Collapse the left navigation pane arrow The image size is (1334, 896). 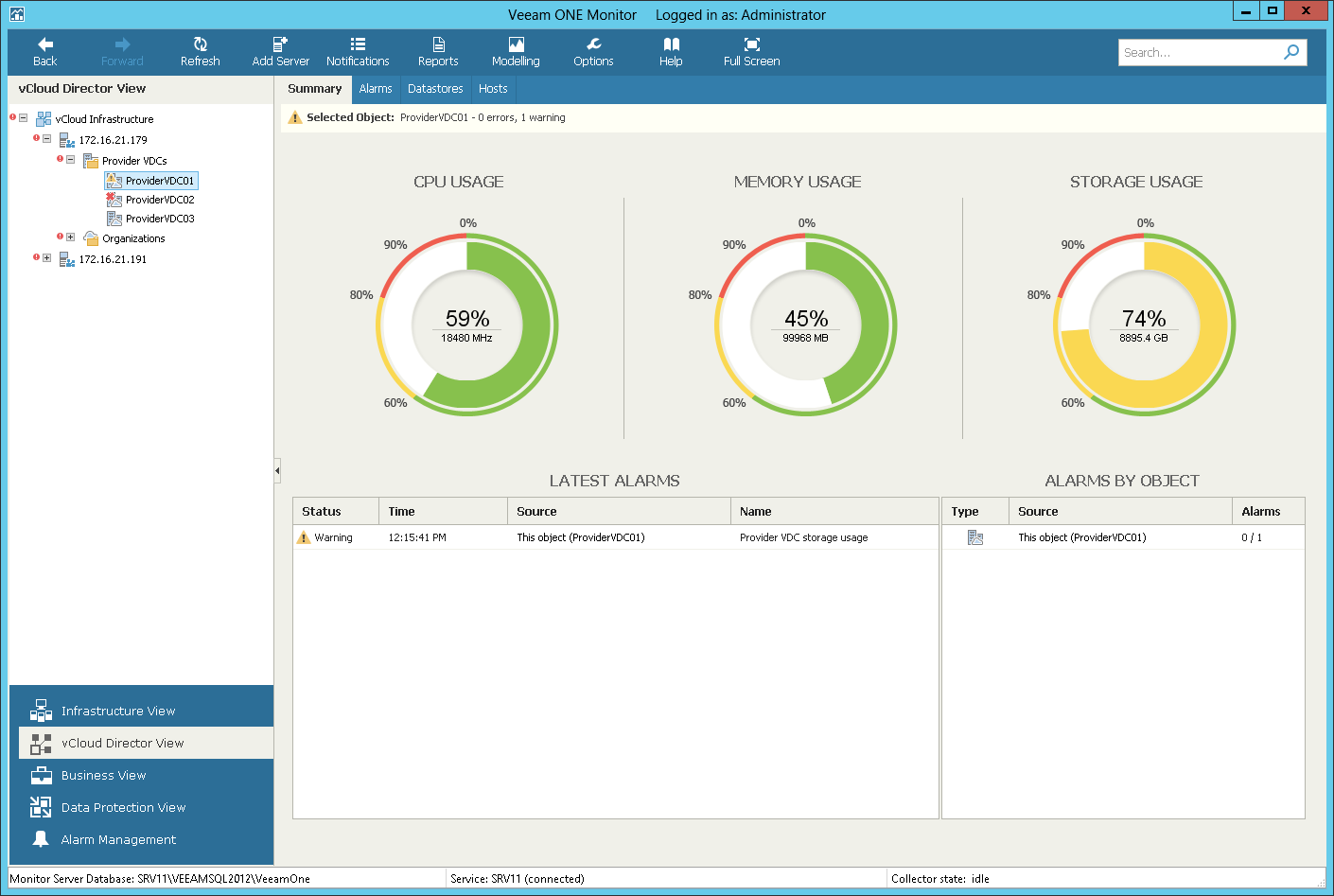point(277,470)
